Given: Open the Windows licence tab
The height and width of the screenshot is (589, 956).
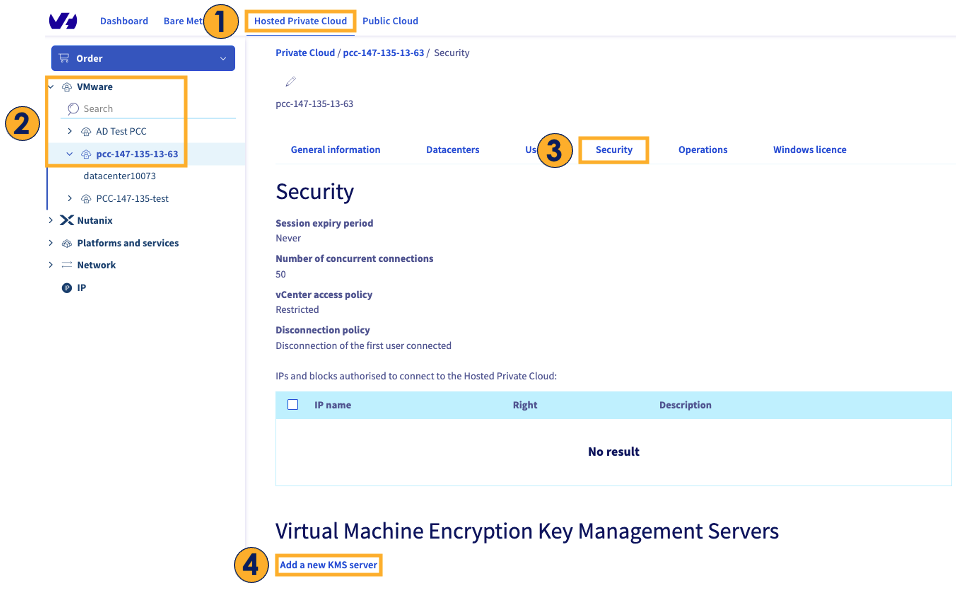Looking at the screenshot, I should pyautogui.click(x=809, y=150).
